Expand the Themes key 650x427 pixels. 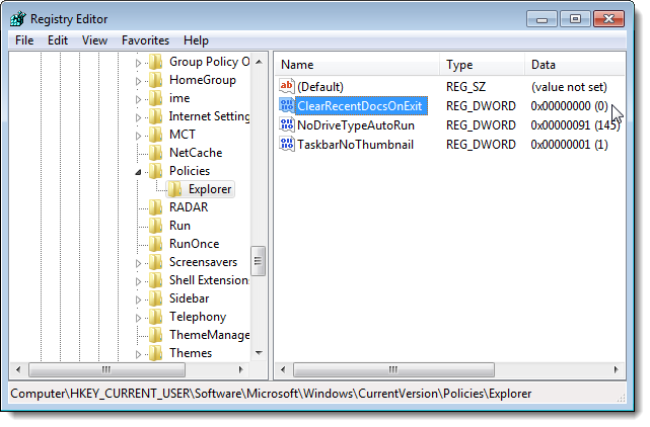coord(138,354)
